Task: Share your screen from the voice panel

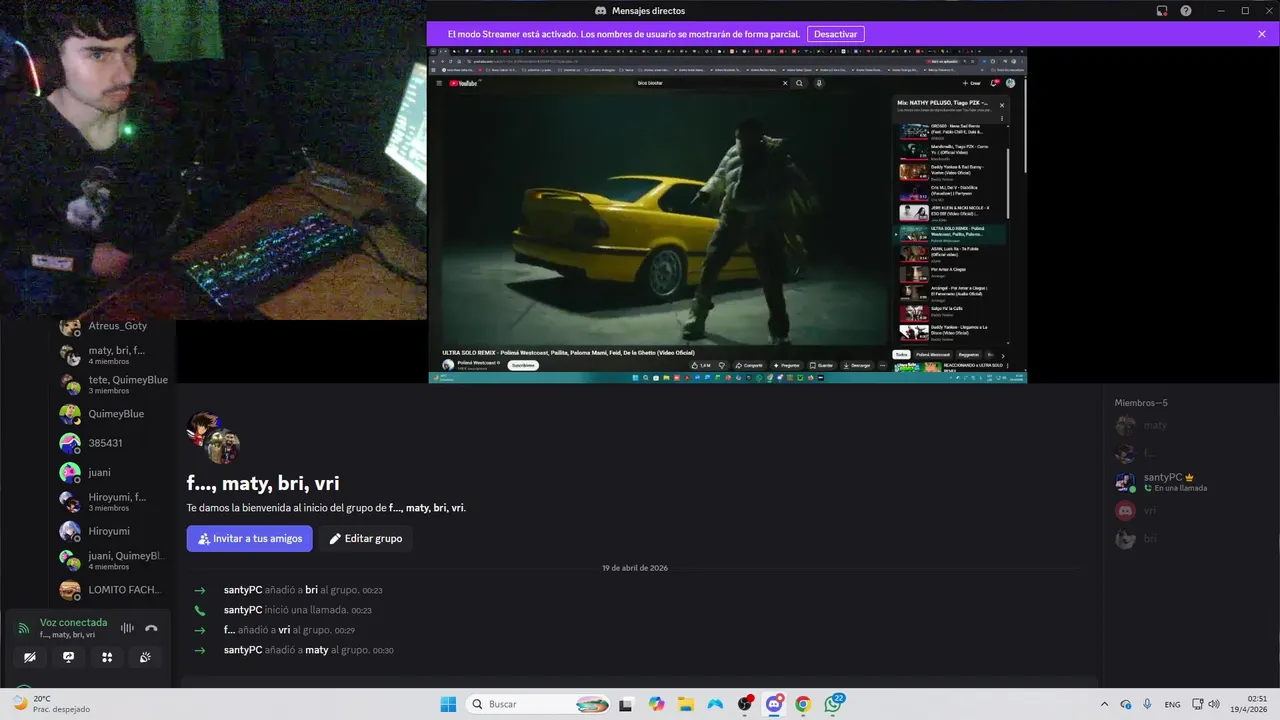Action: (x=68, y=657)
